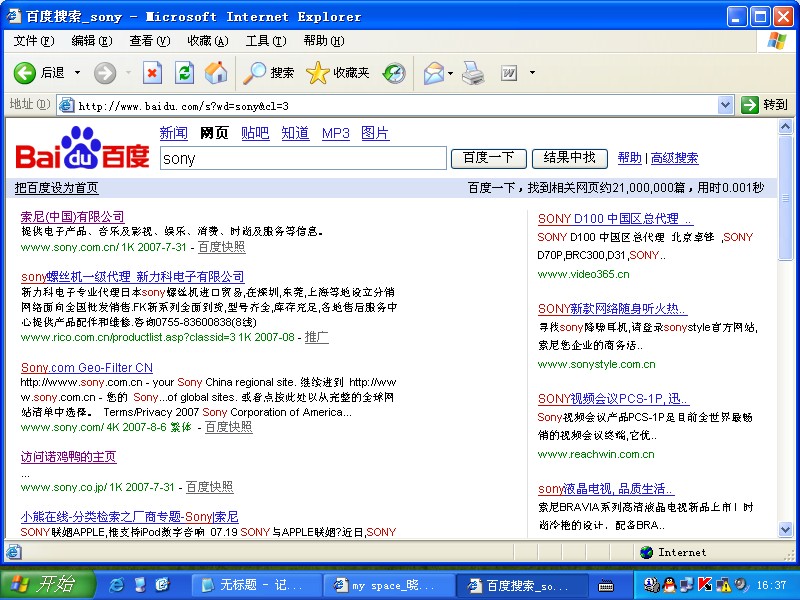Click the Forward arrow button
800x600 pixels.
[x=105, y=73]
